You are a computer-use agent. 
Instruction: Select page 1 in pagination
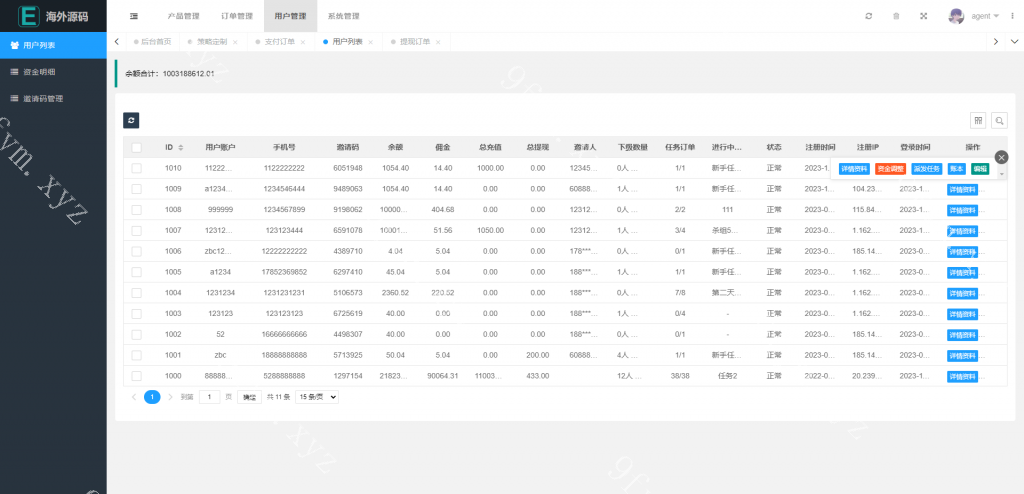152,397
